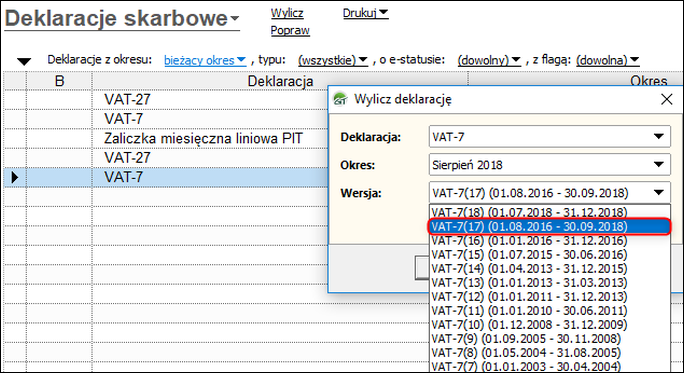
Task: Choose VAT-7(14) (01.04.2013 - 31.12.2015)
Action: tap(550, 268)
